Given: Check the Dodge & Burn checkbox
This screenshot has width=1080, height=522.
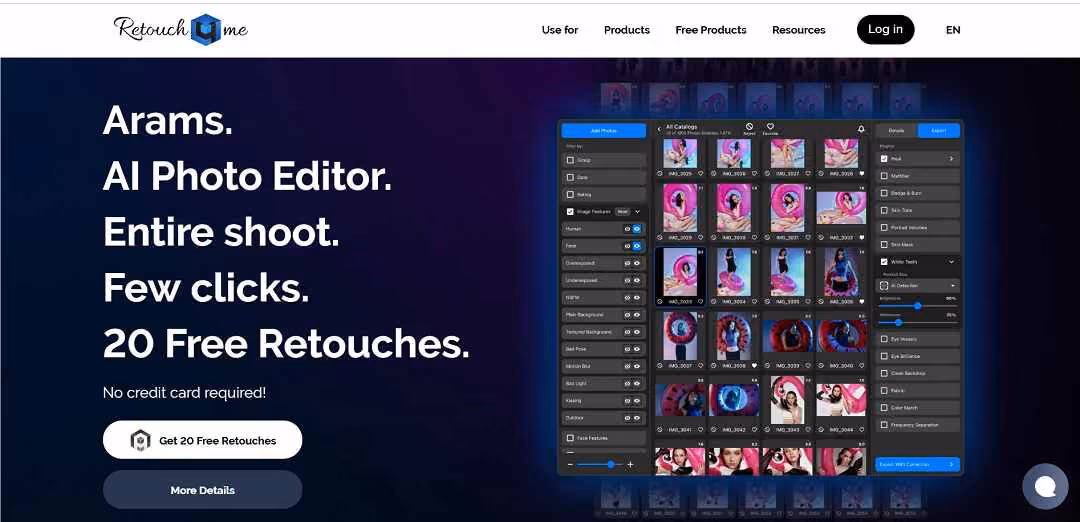Looking at the screenshot, I should [884, 193].
